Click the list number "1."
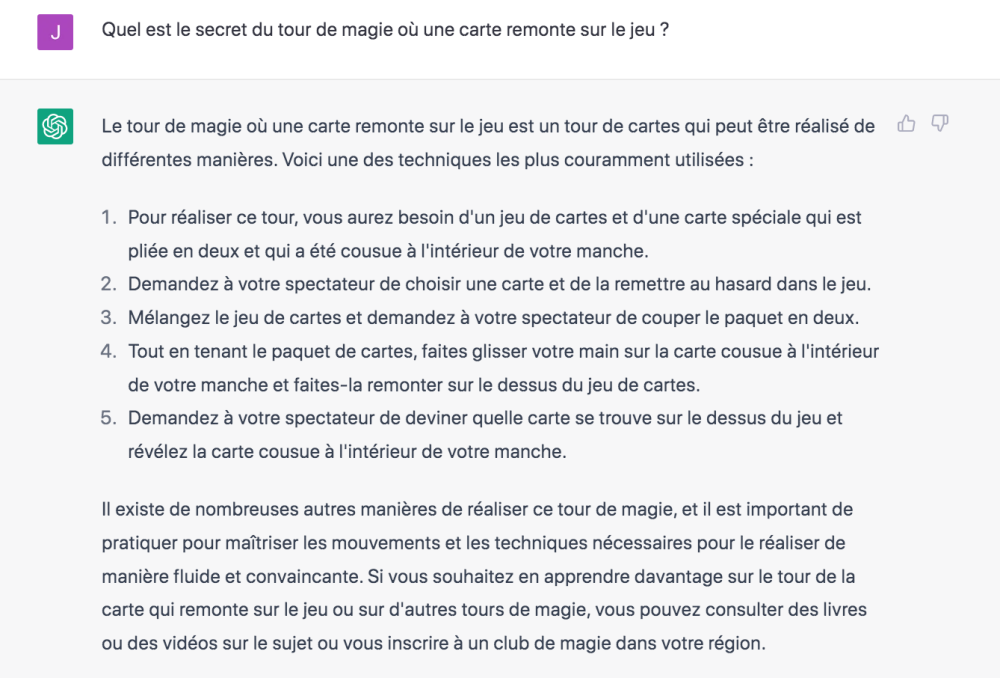1000x678 pixels. (109, 217)
